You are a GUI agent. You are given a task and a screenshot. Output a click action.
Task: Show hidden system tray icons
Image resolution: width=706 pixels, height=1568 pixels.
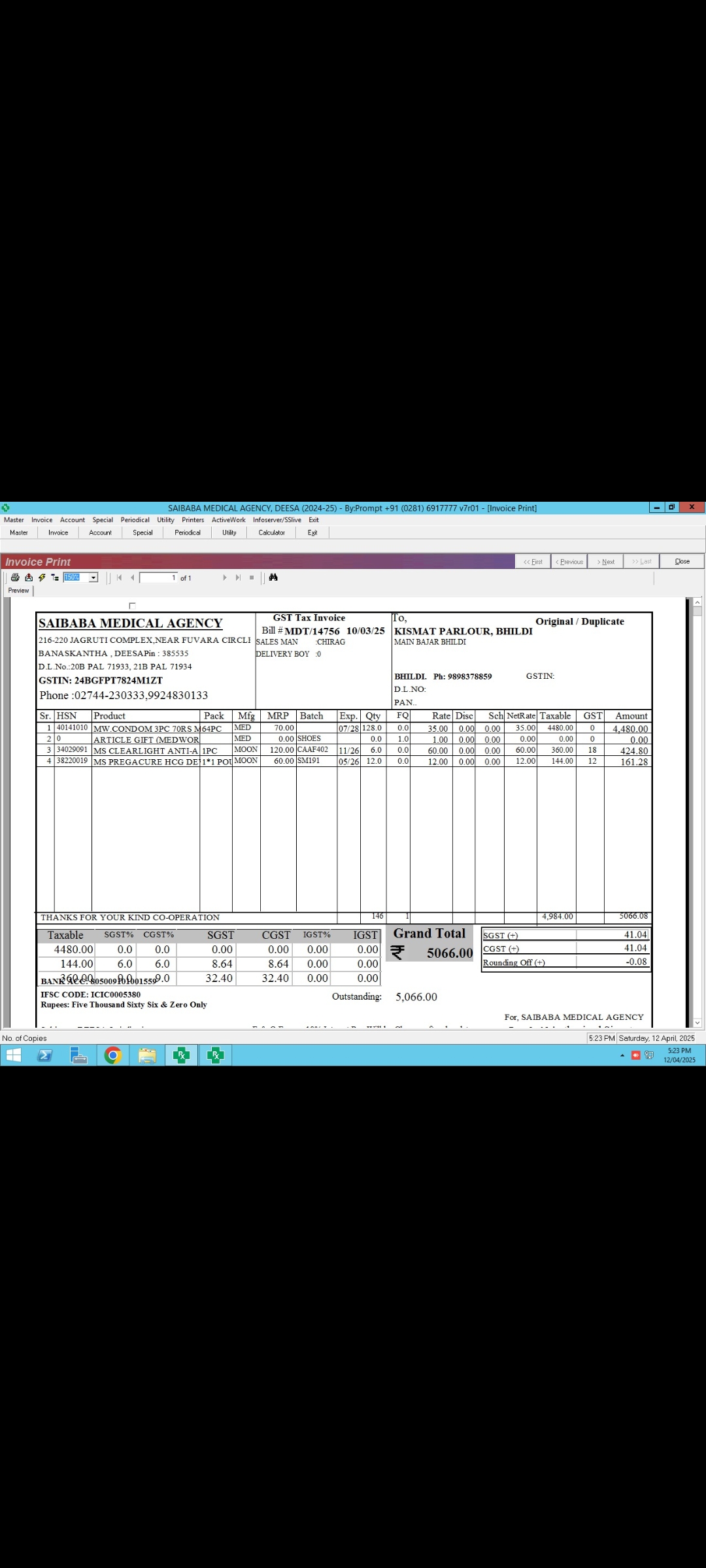[x=622, y=1055]
